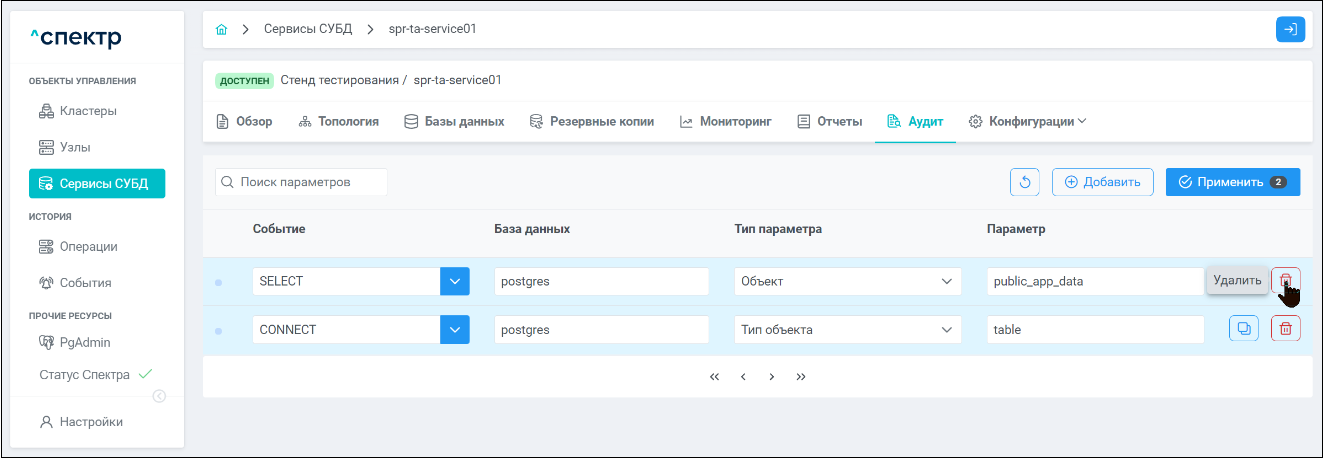This screenshot has width=1324, height=459.
Task: Expand the Объект parameter type dropdown
Action: pos(847,281)
